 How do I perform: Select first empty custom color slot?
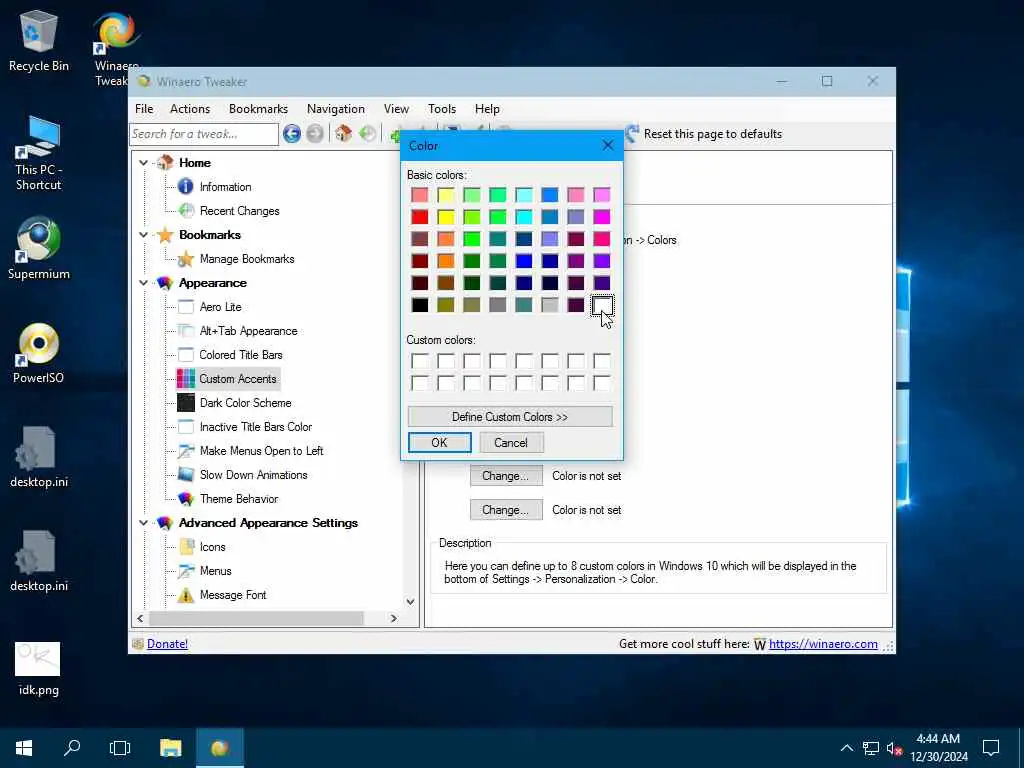click(x=420, y=360)
